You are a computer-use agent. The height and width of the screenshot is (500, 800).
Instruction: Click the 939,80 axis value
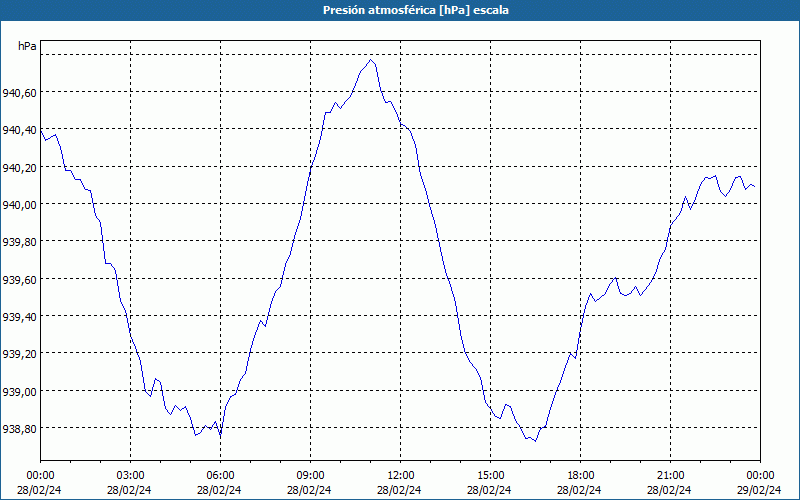click(x=19, y=242)
